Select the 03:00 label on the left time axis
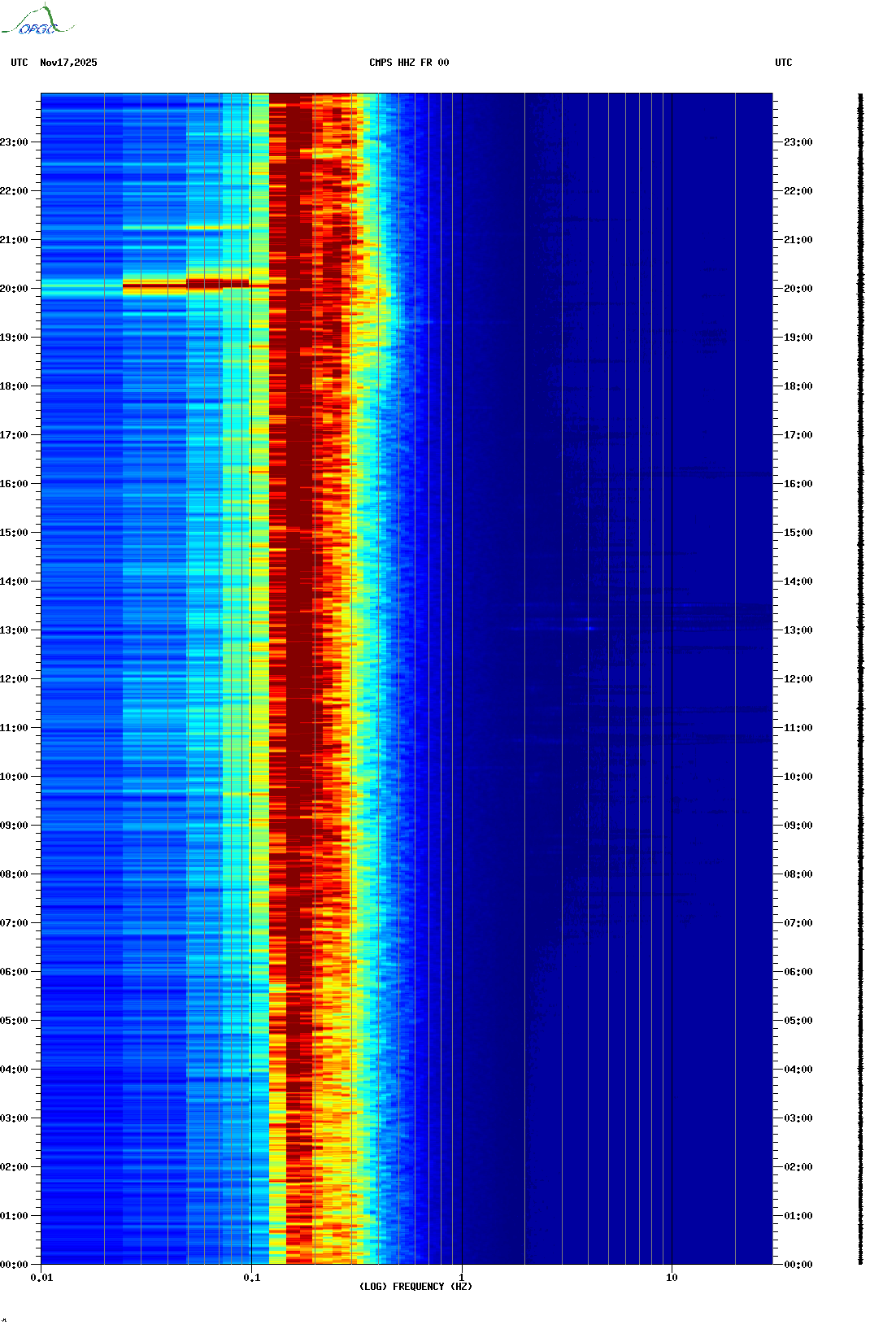Screen dimensions: 896x1329 pyautogui.click(x=14, y=1118)
